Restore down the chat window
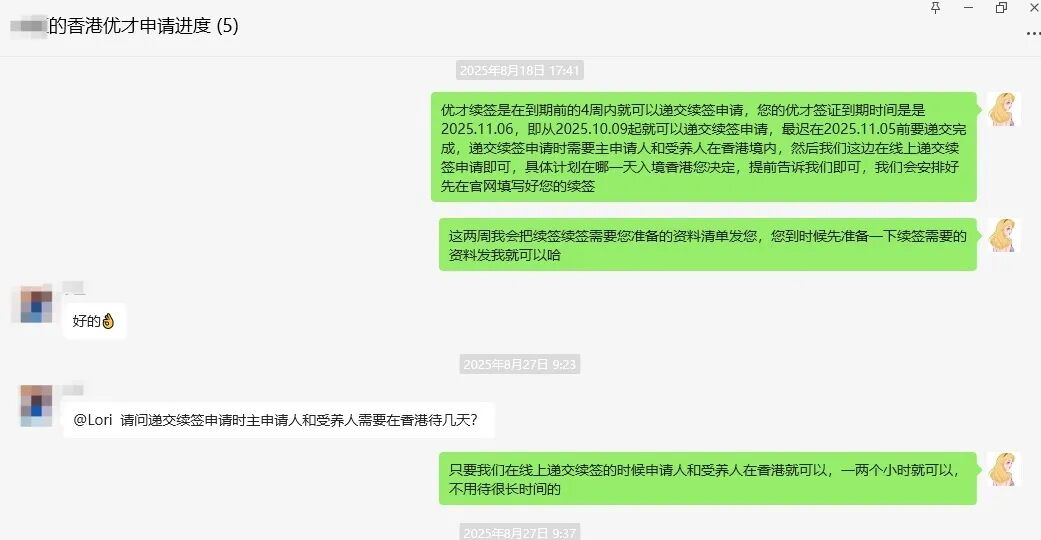Image resolution: width=1041 pixels, height=540 pixels. [x=1001, y=7]
